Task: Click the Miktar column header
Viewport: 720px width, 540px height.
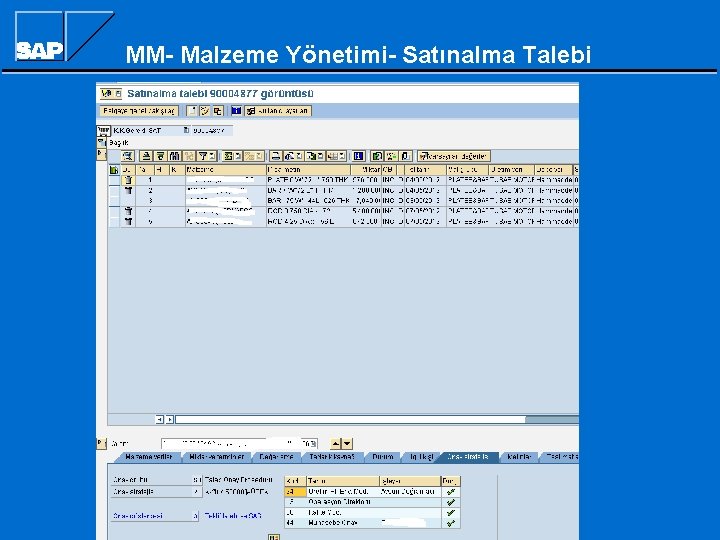Action: 366,170
